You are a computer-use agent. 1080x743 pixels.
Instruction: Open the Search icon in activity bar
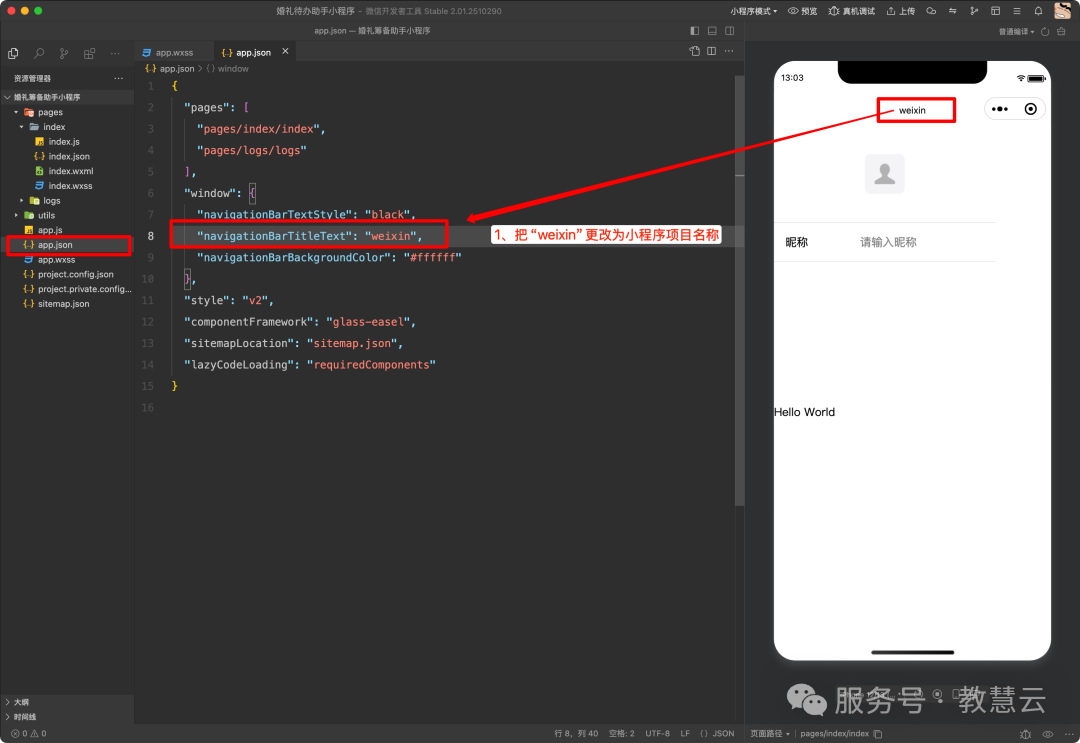(x=39, y=53)
